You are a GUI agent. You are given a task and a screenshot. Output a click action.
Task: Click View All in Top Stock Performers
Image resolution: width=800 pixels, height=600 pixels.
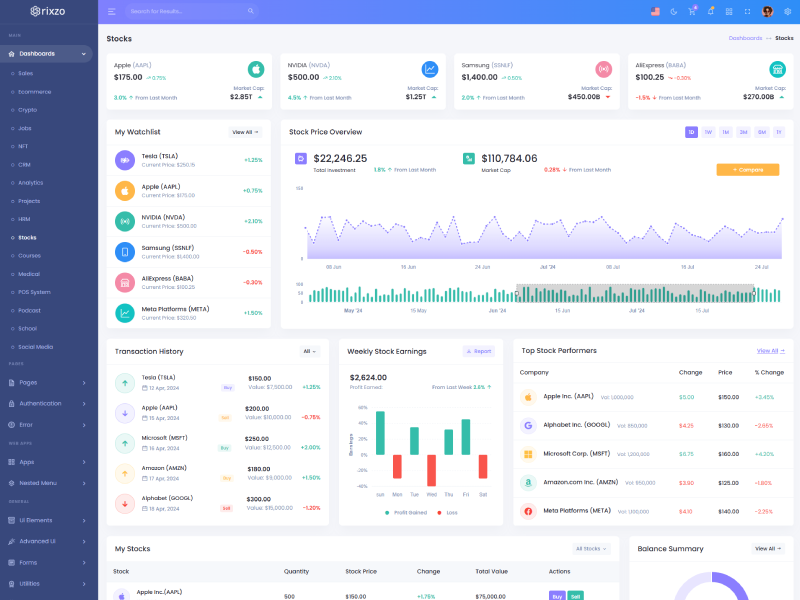click(x=770, y=351)
